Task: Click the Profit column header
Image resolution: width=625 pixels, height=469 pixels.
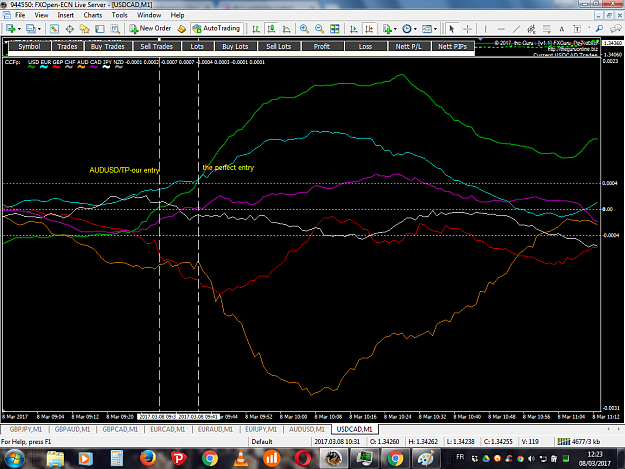Action: (x=322, y=47)
